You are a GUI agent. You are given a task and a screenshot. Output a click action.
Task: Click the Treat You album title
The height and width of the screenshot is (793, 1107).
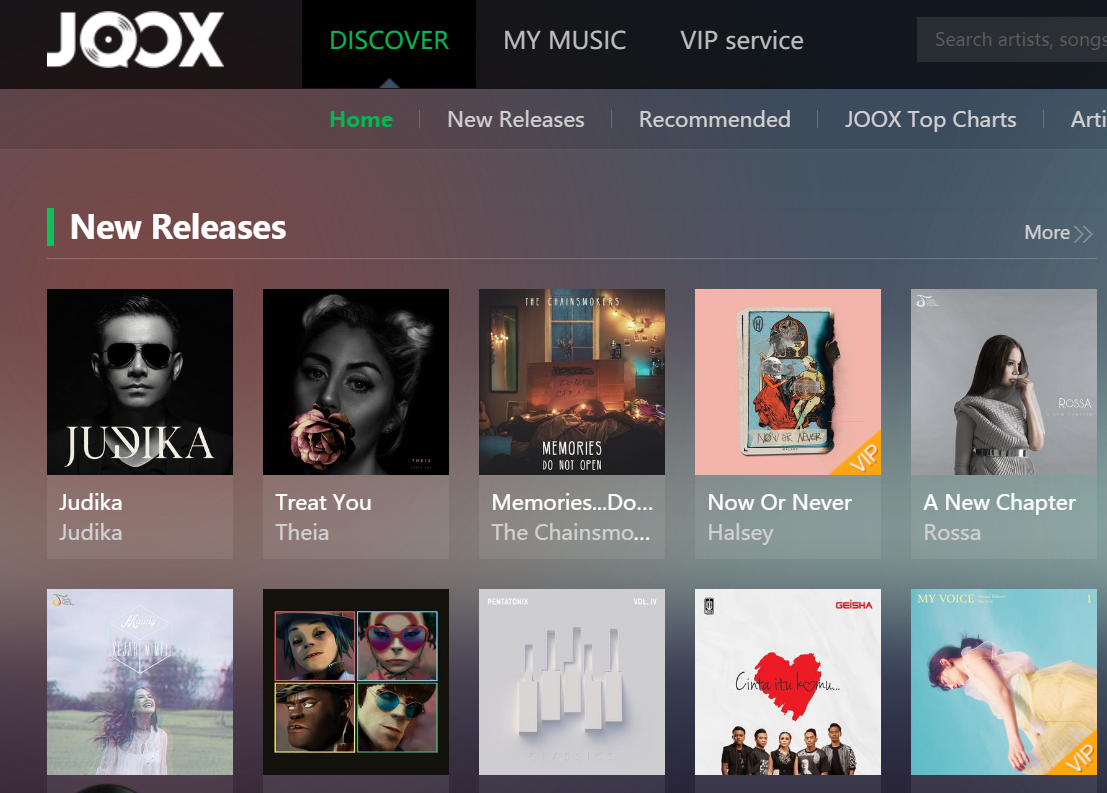point(323,502)
